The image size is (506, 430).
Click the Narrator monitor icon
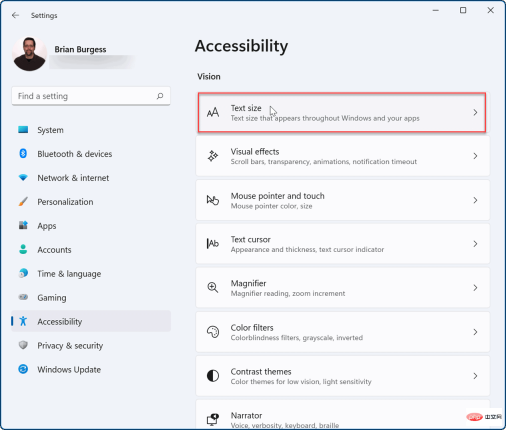pyautogui.click(x=213, y=419)
